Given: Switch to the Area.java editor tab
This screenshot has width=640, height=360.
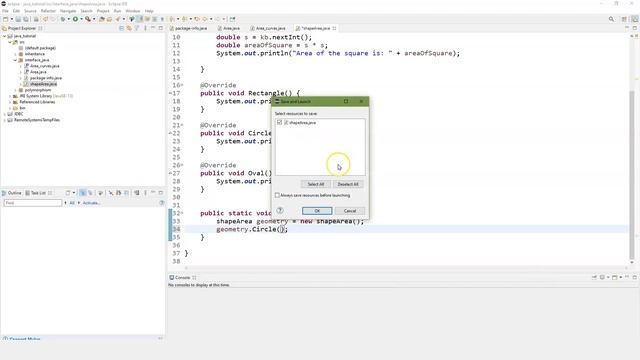Looking at the screenshot, I should click(x=229, y=28).
